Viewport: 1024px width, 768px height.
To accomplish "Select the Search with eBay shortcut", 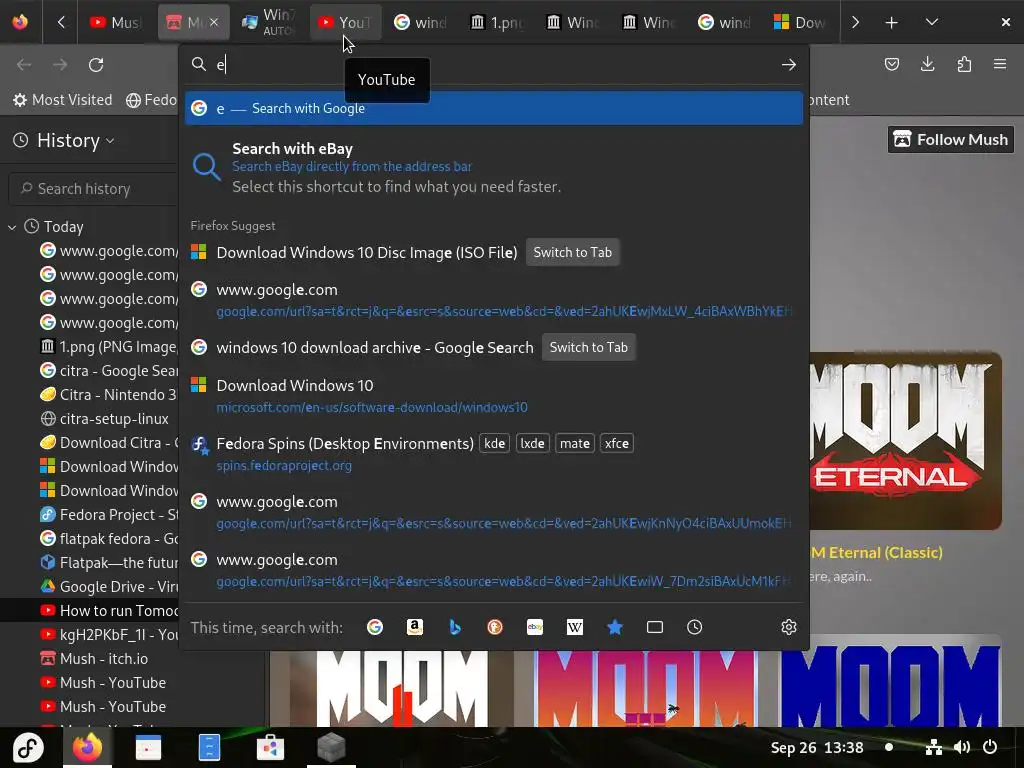I will (x=494, y=167).
